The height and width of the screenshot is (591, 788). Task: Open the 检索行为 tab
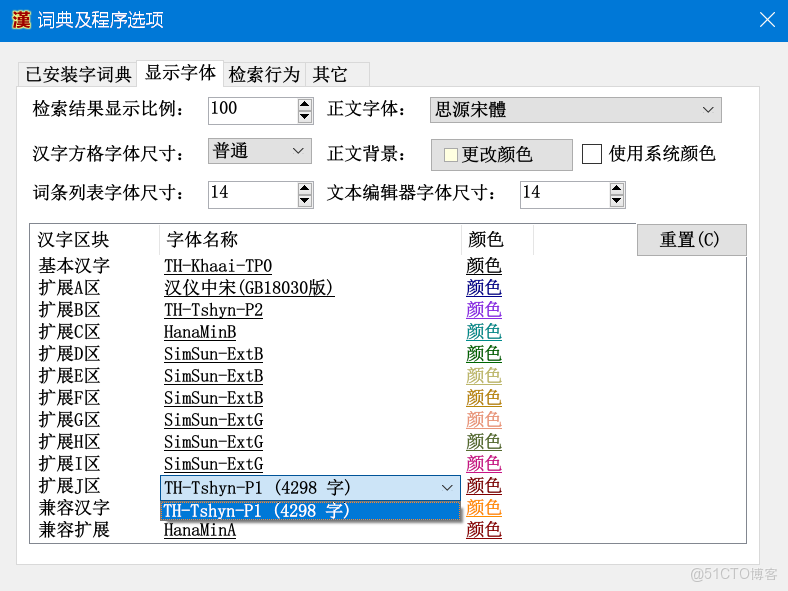[264, 74]
